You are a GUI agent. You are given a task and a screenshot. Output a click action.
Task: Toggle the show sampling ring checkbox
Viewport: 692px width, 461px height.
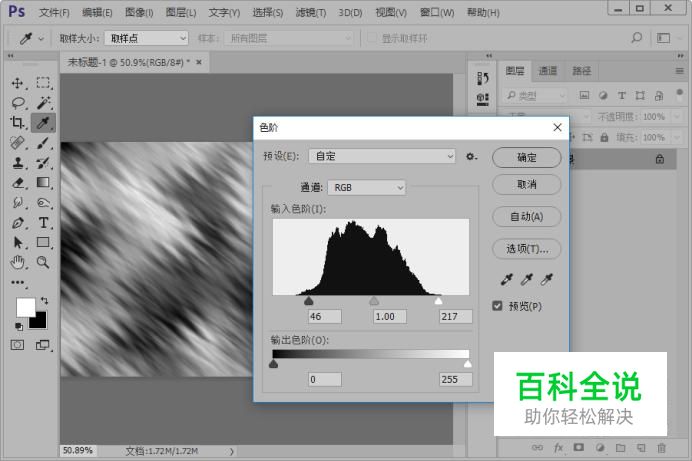[372, 38]
